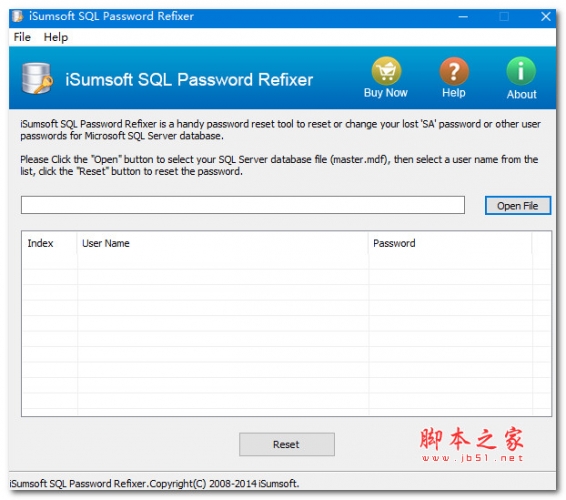This screenshot has height=500, width=566.
Task: Close the iSumsoft SQL Password Refixer window
Action: [x=545, y=17]
